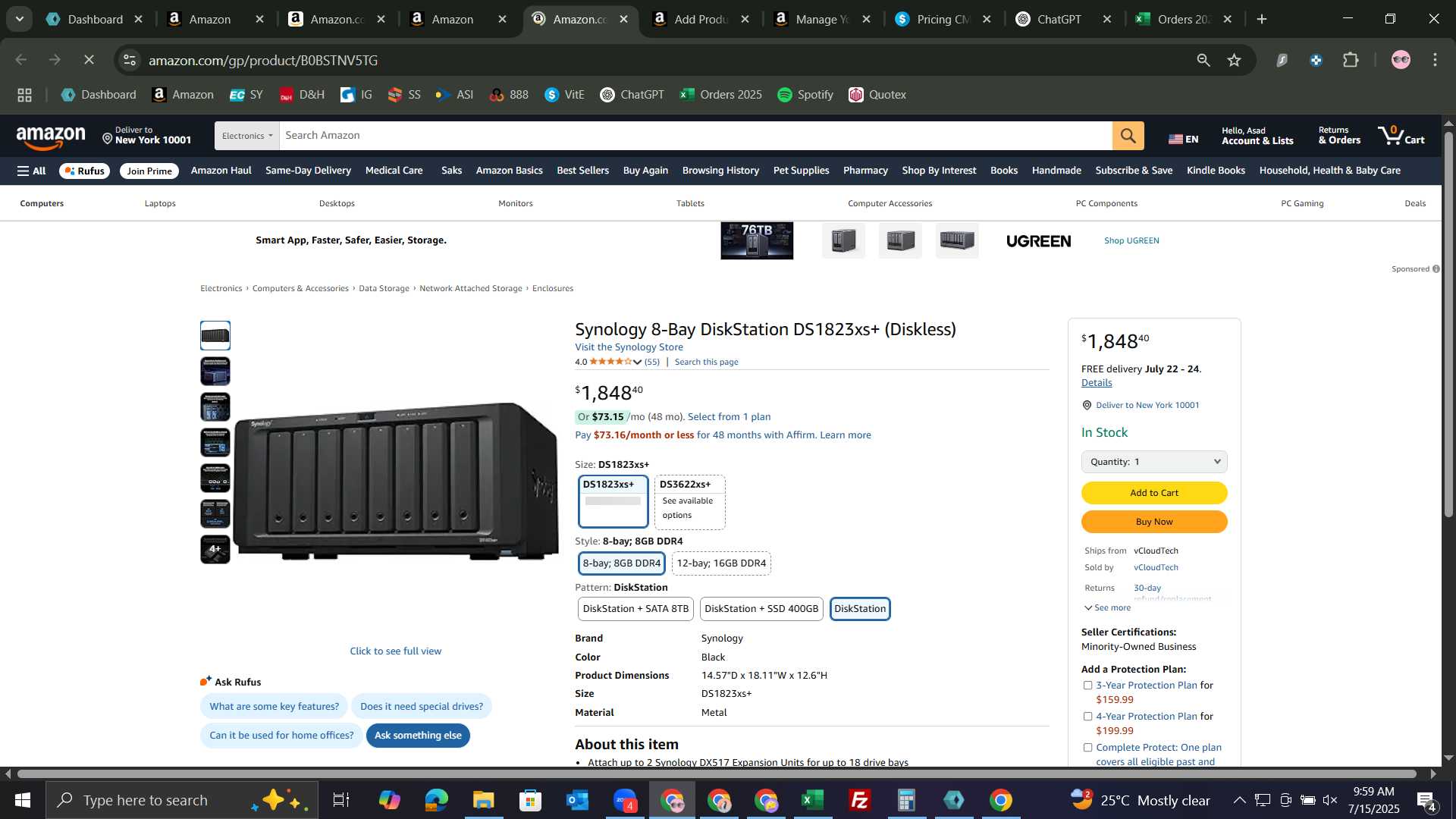Bookmark this page with the star icon

click(1234, 60)
